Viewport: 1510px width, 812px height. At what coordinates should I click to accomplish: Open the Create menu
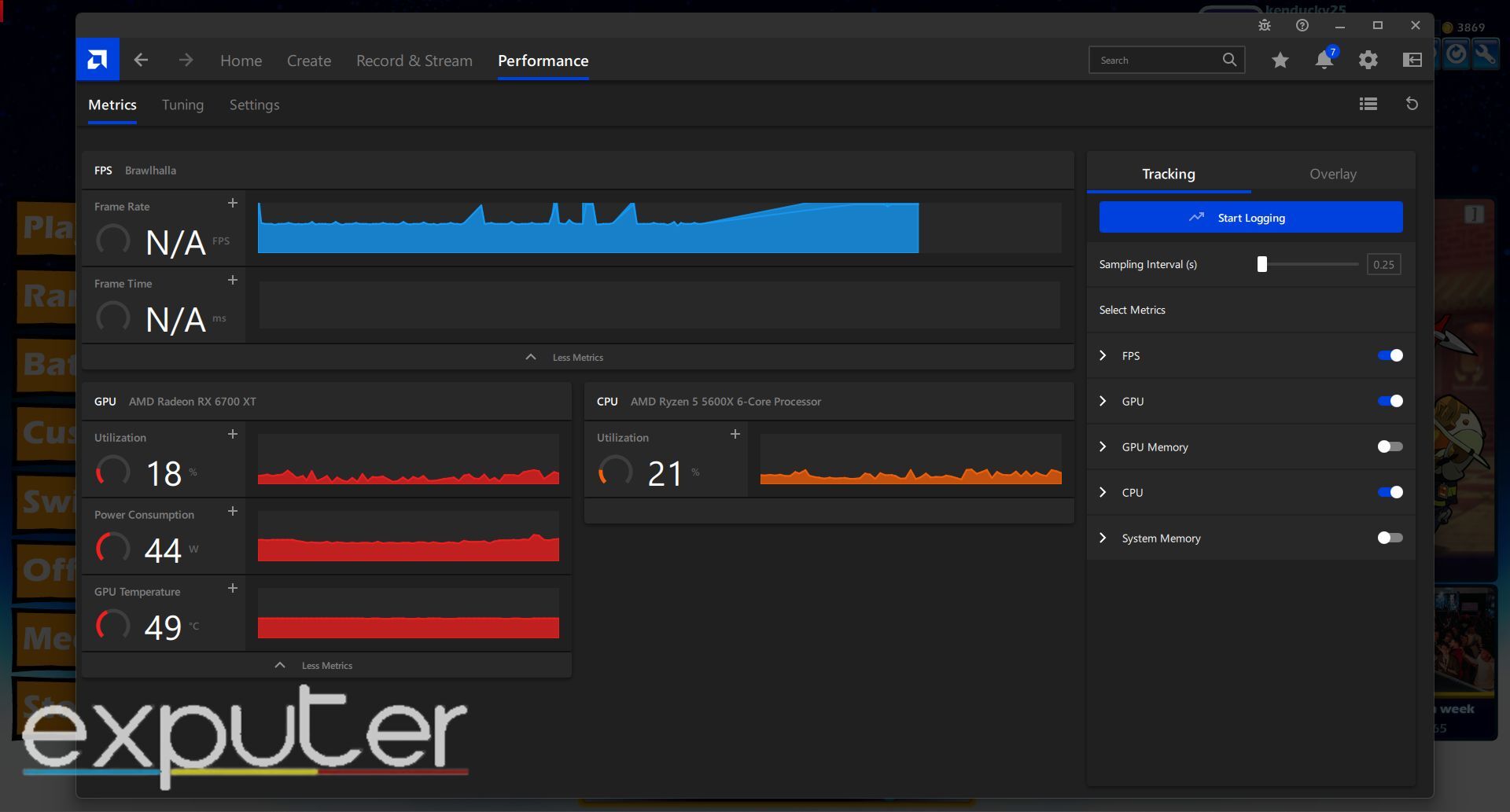click(x=309, y=61)
